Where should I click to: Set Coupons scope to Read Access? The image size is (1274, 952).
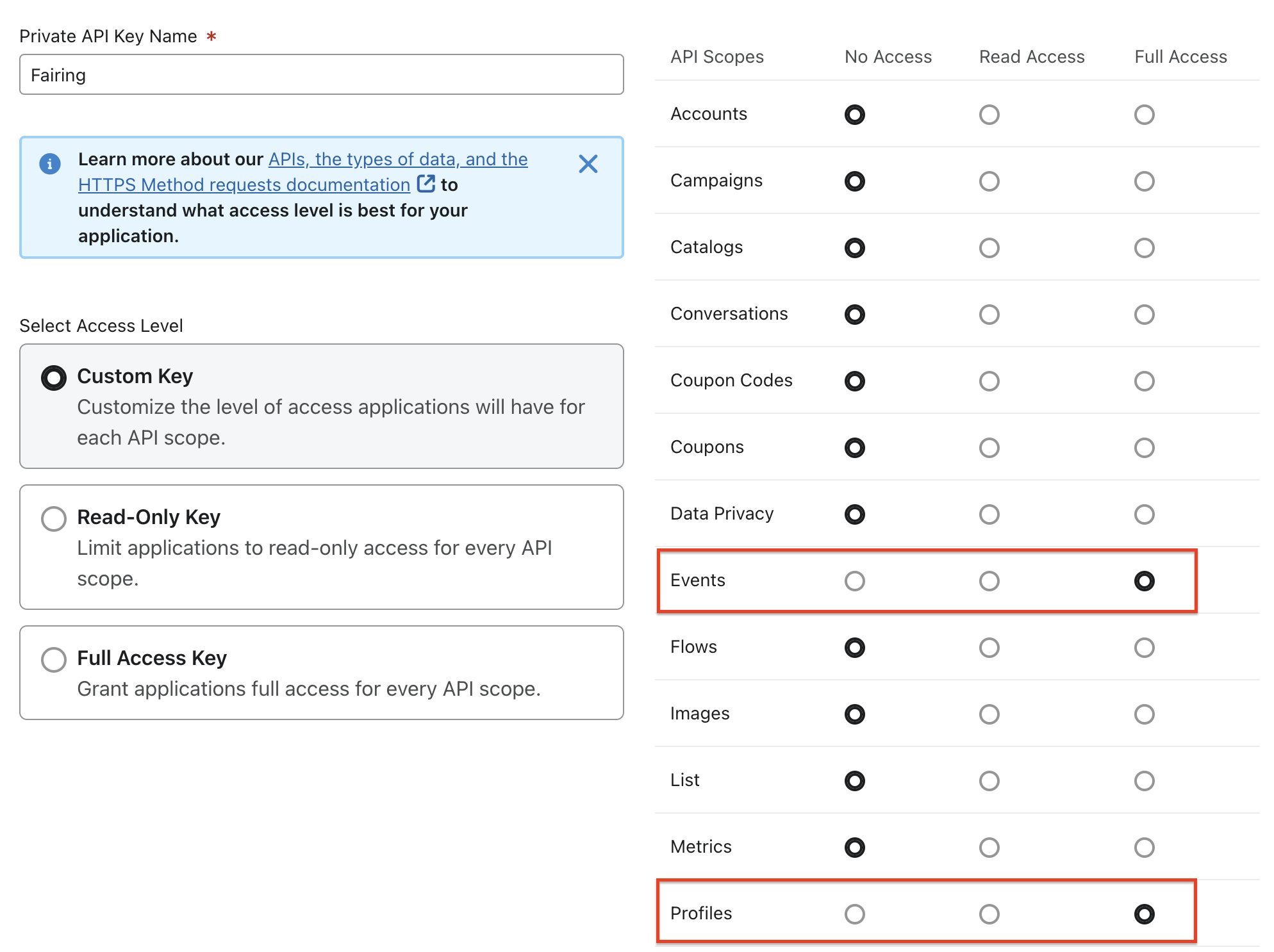[x=989, y=448]
